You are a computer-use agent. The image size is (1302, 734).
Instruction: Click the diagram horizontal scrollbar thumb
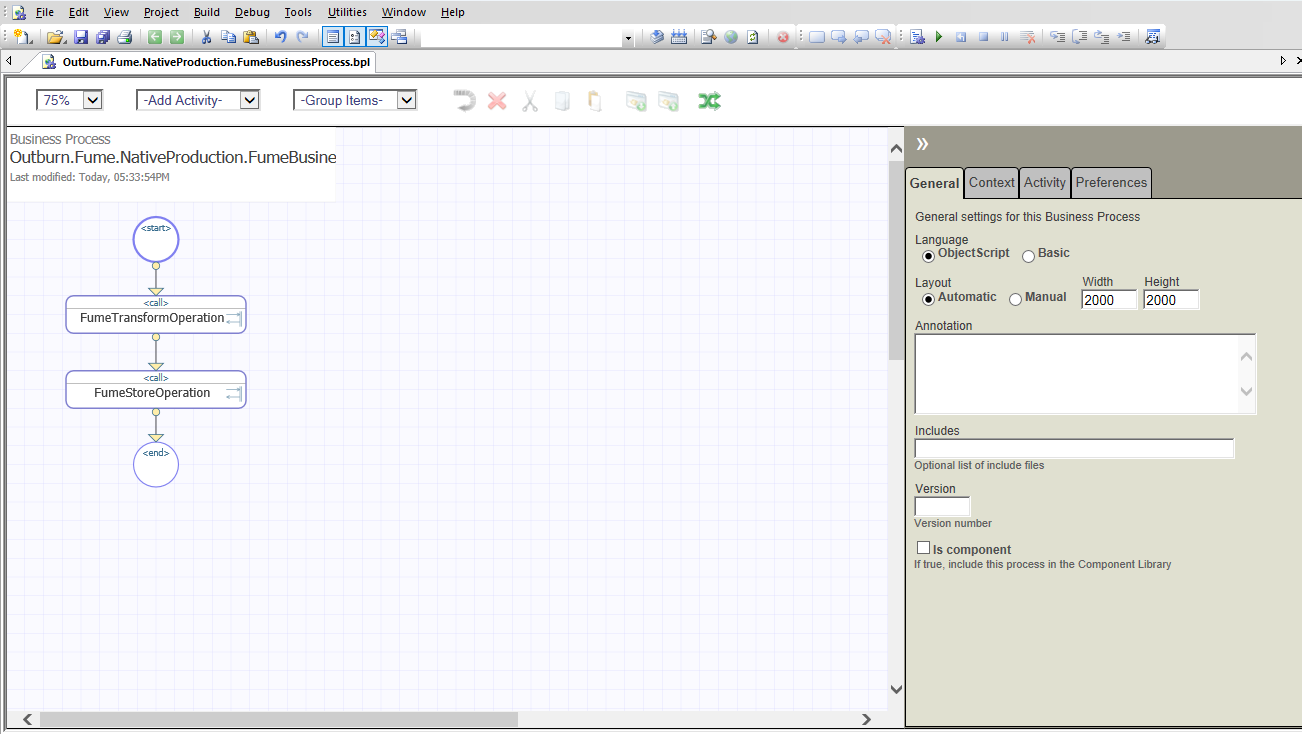tap(278, 719)
